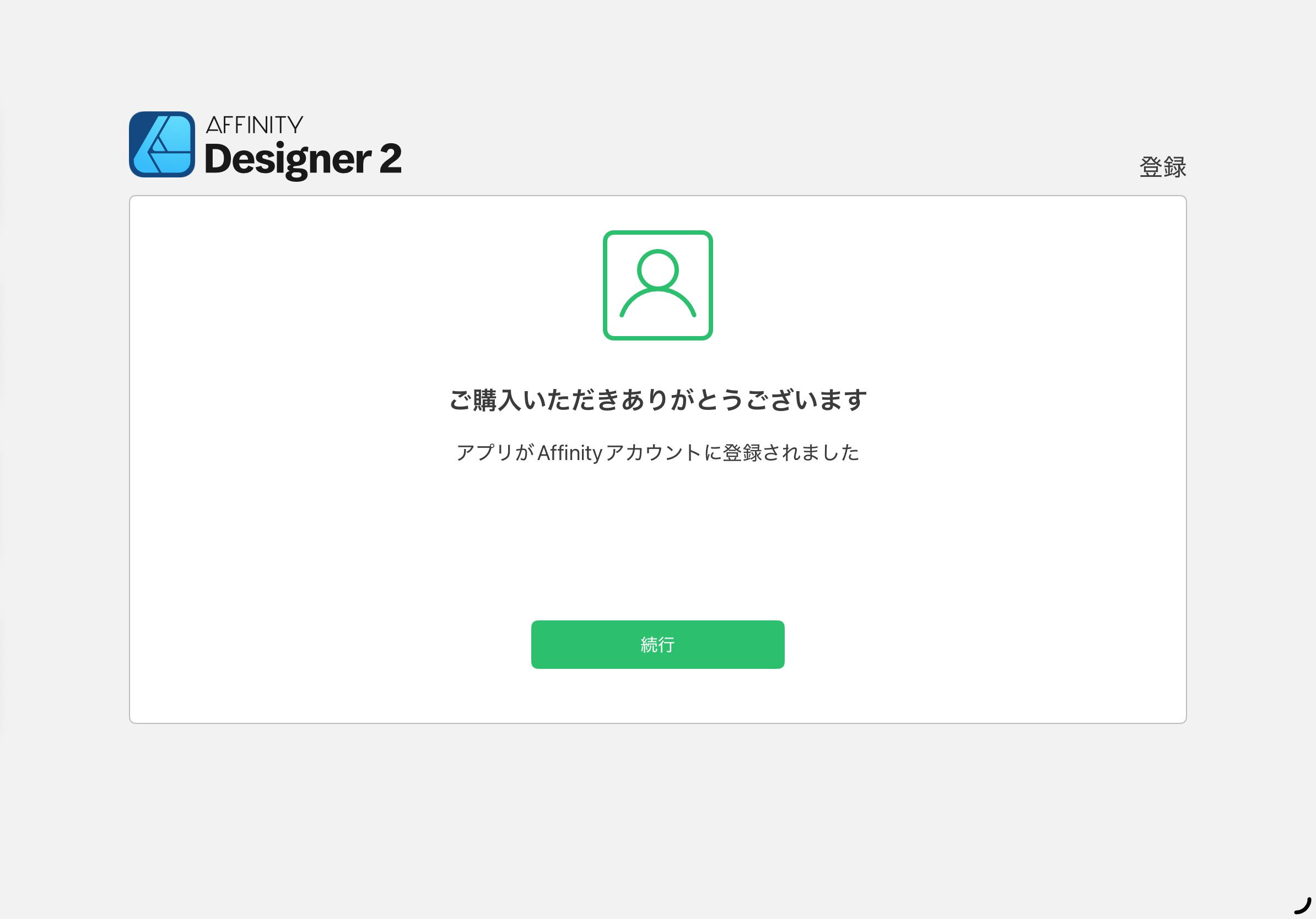Image resolution: width=1316 pixels, height=919 pixels.
Task: Click the numeral 2 in the logo
Action: pyautogui.click(x=390, y=159)
